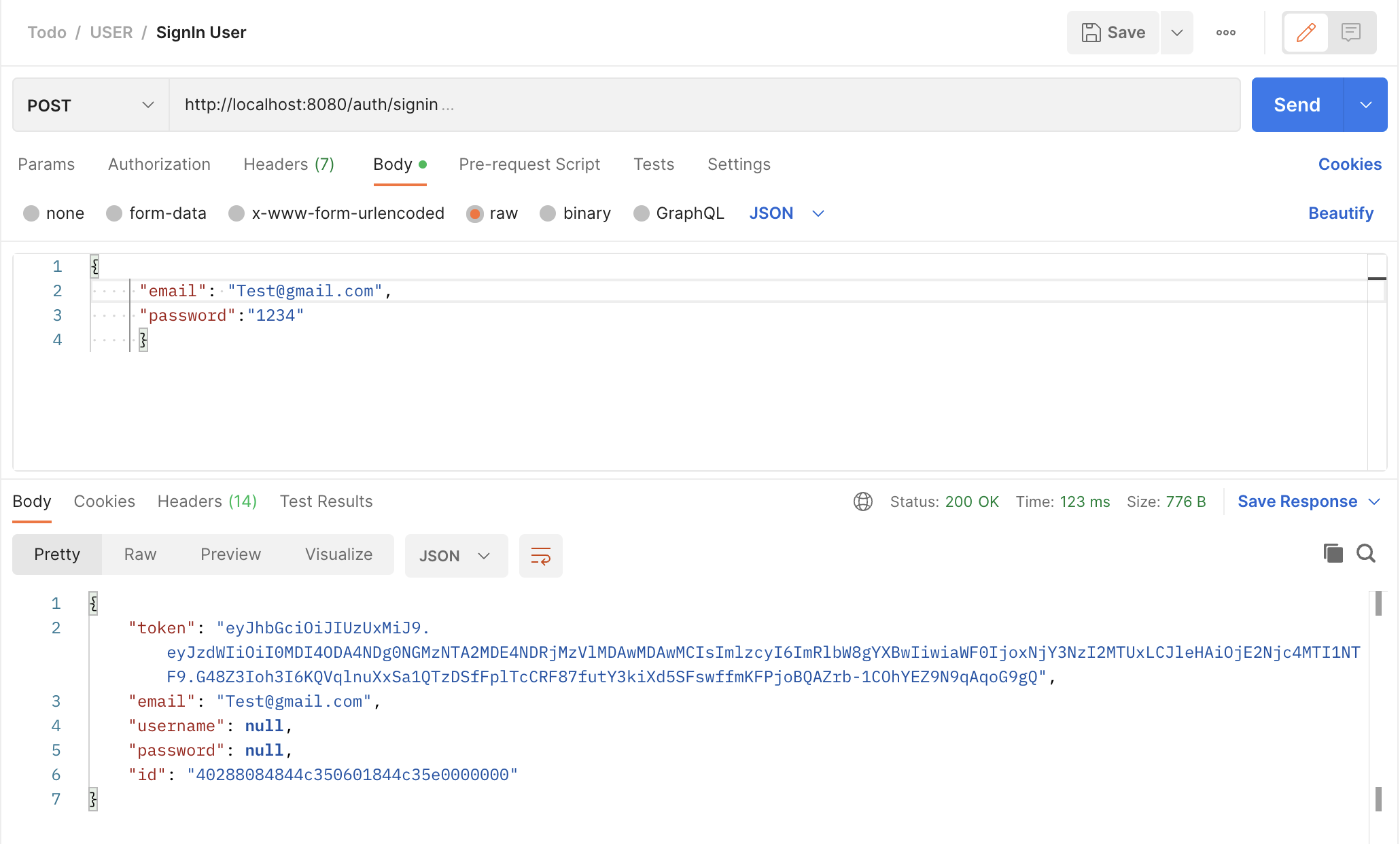
Task: Open the JSON body format dropdown
Action: (786, 213)
